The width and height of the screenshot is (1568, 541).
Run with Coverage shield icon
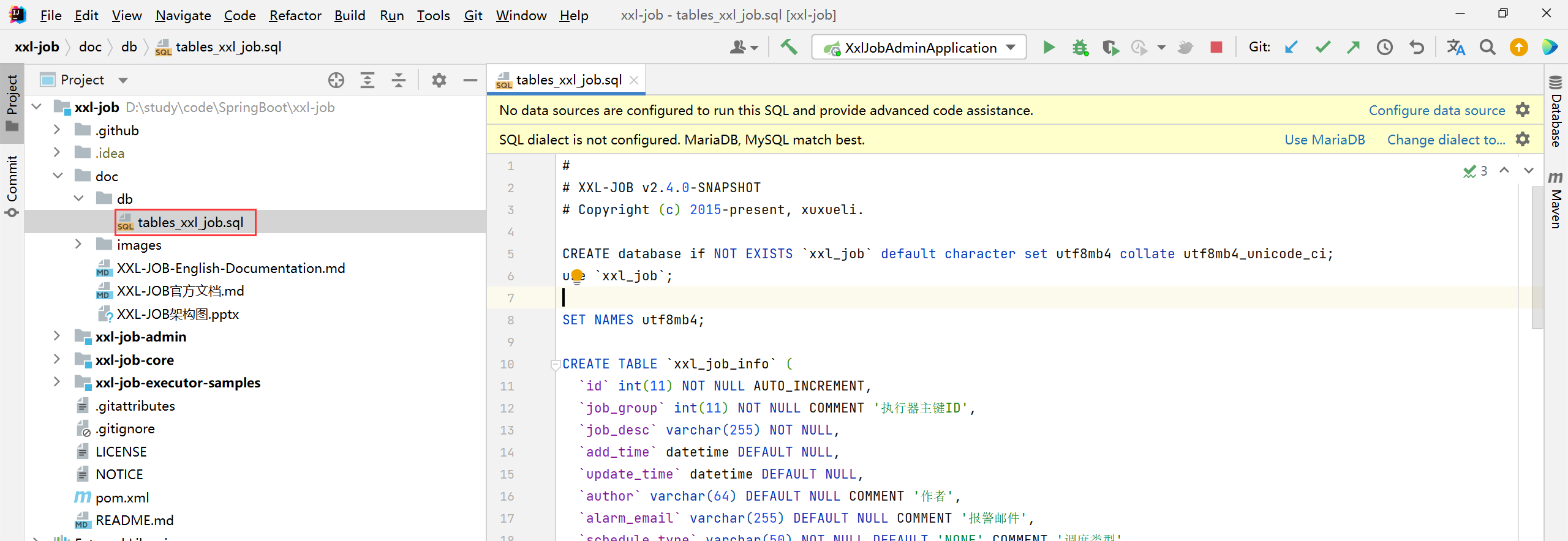[1110, 47]
